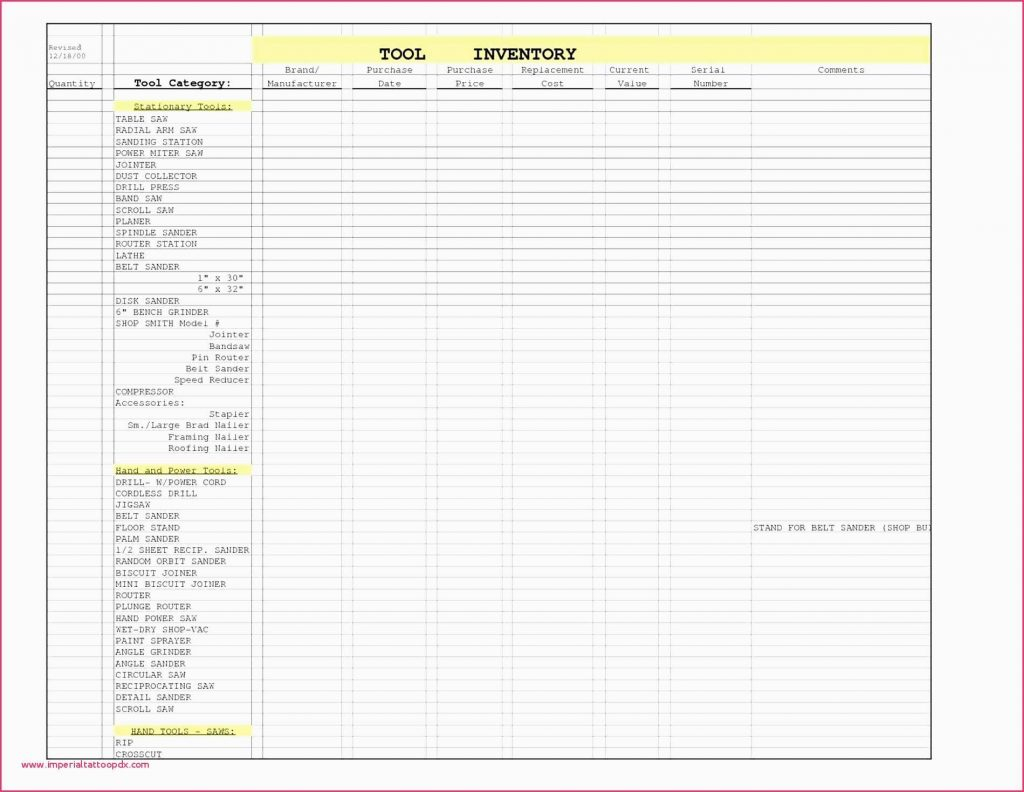The height and width of the screenshot is (792, 1024).
Task: Select the SPINDLE SANDER cell
Action: [x=156, y=232]
